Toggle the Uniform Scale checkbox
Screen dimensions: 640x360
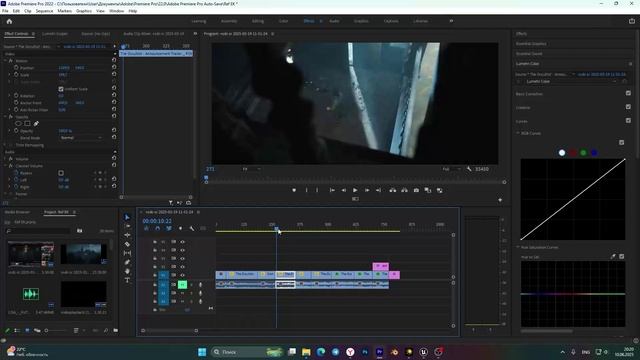(61, 89)
